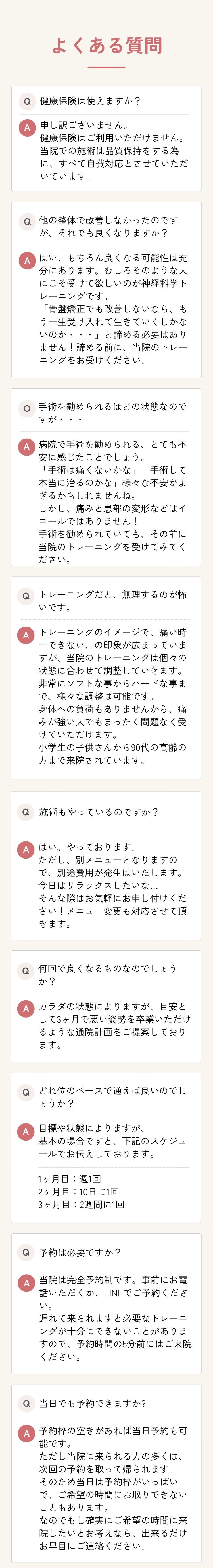Image resolution: width=213 pixels, height=1568 pixels.
Task: Click the A icon next to 申し訳ございません answer
Action: pyautogui.click(x=27, y=127)
